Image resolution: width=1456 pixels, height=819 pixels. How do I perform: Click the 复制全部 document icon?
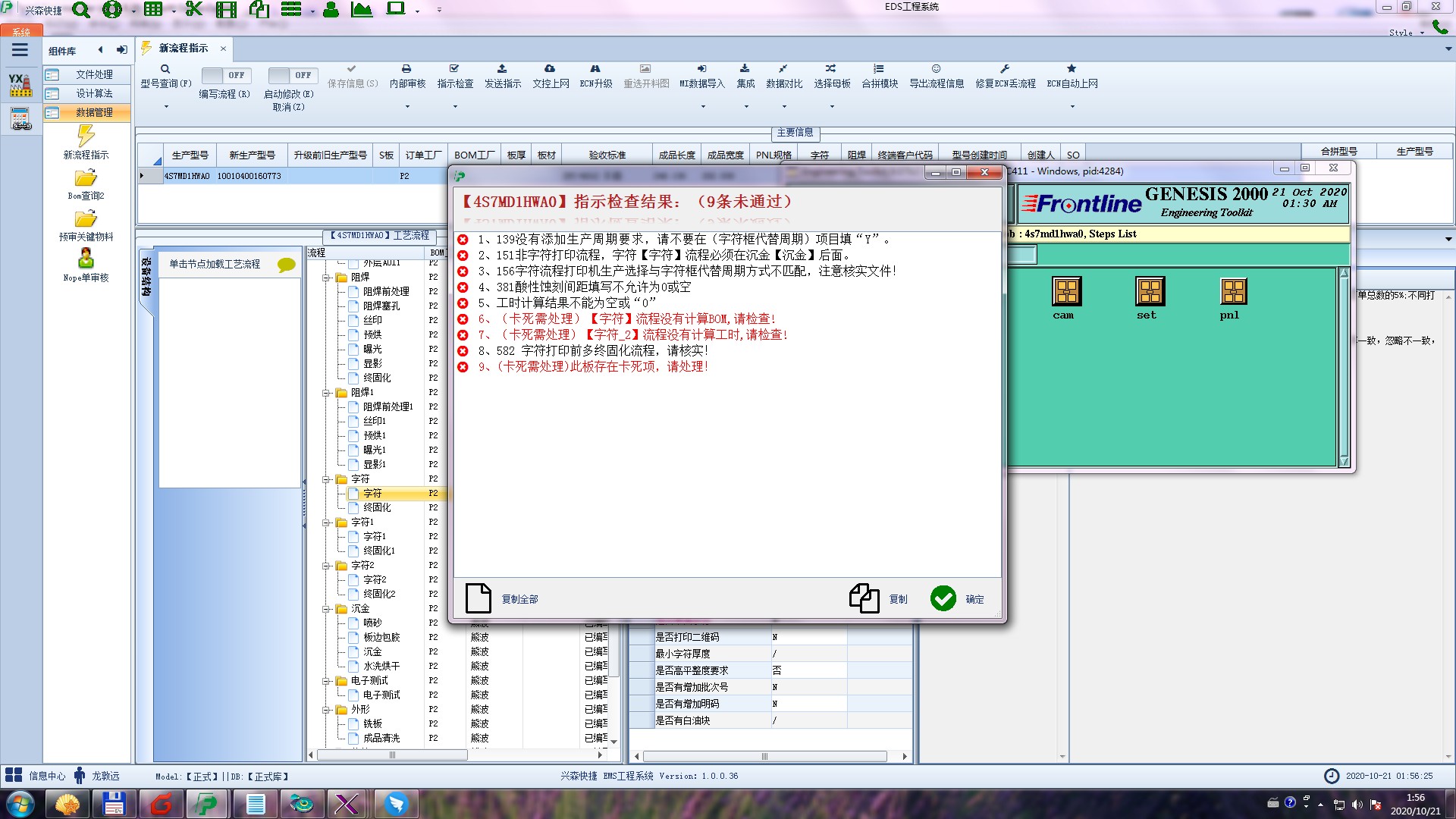pos(479,598)
